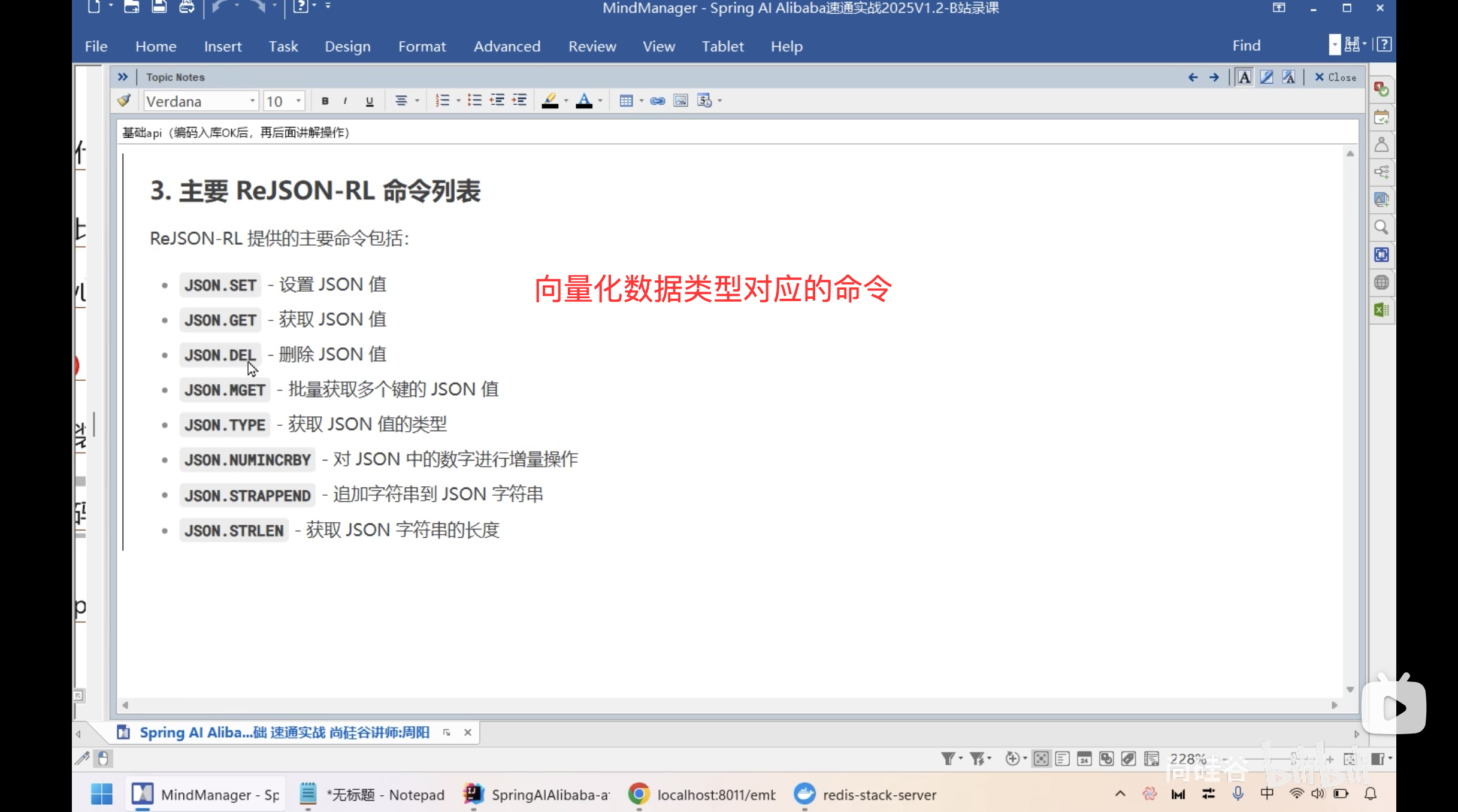Switch to the Design ribbon tab
The image size is (1458, 812).
347,46
